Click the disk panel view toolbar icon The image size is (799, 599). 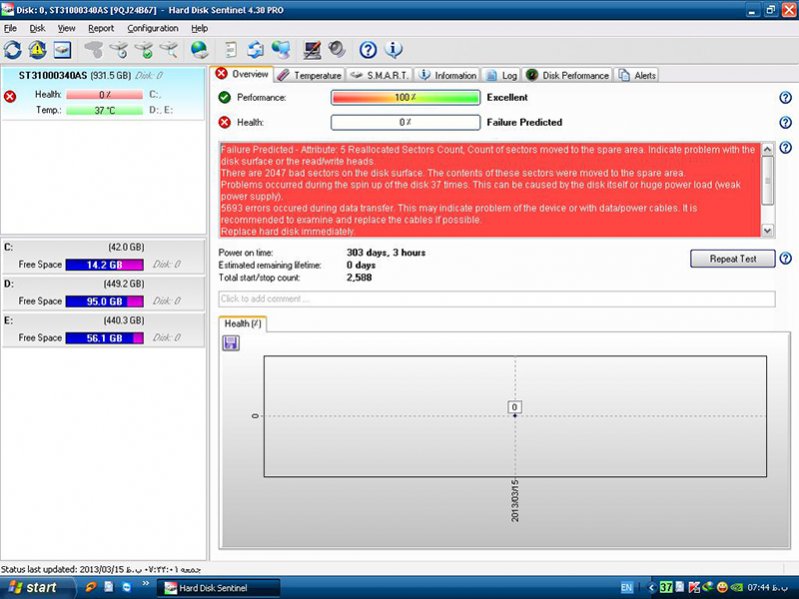(62, 50)
